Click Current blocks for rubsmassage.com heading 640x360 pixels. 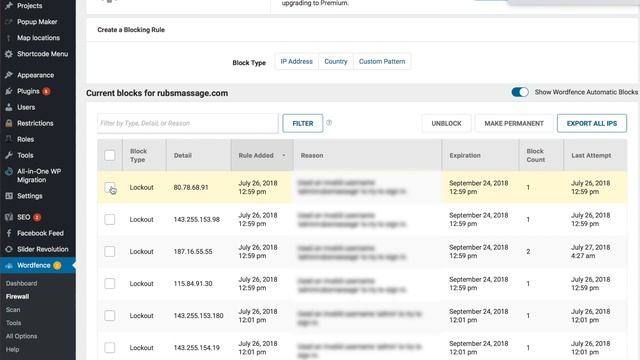click(157, 93)
